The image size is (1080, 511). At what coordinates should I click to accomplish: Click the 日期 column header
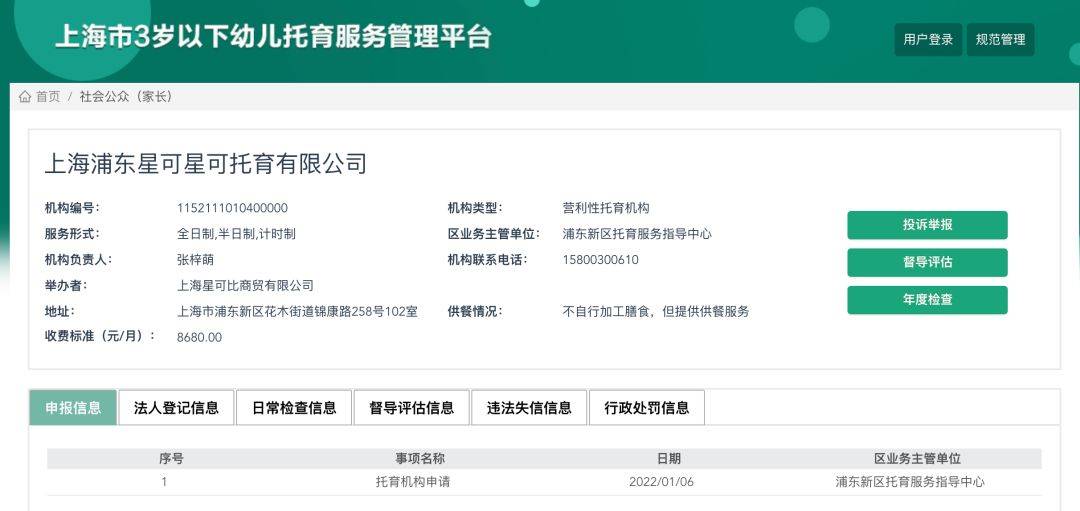668,459
